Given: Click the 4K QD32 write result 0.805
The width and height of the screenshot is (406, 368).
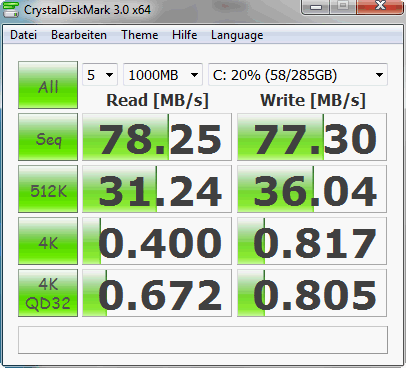Looking at the screenshot, I should [312, 293].
